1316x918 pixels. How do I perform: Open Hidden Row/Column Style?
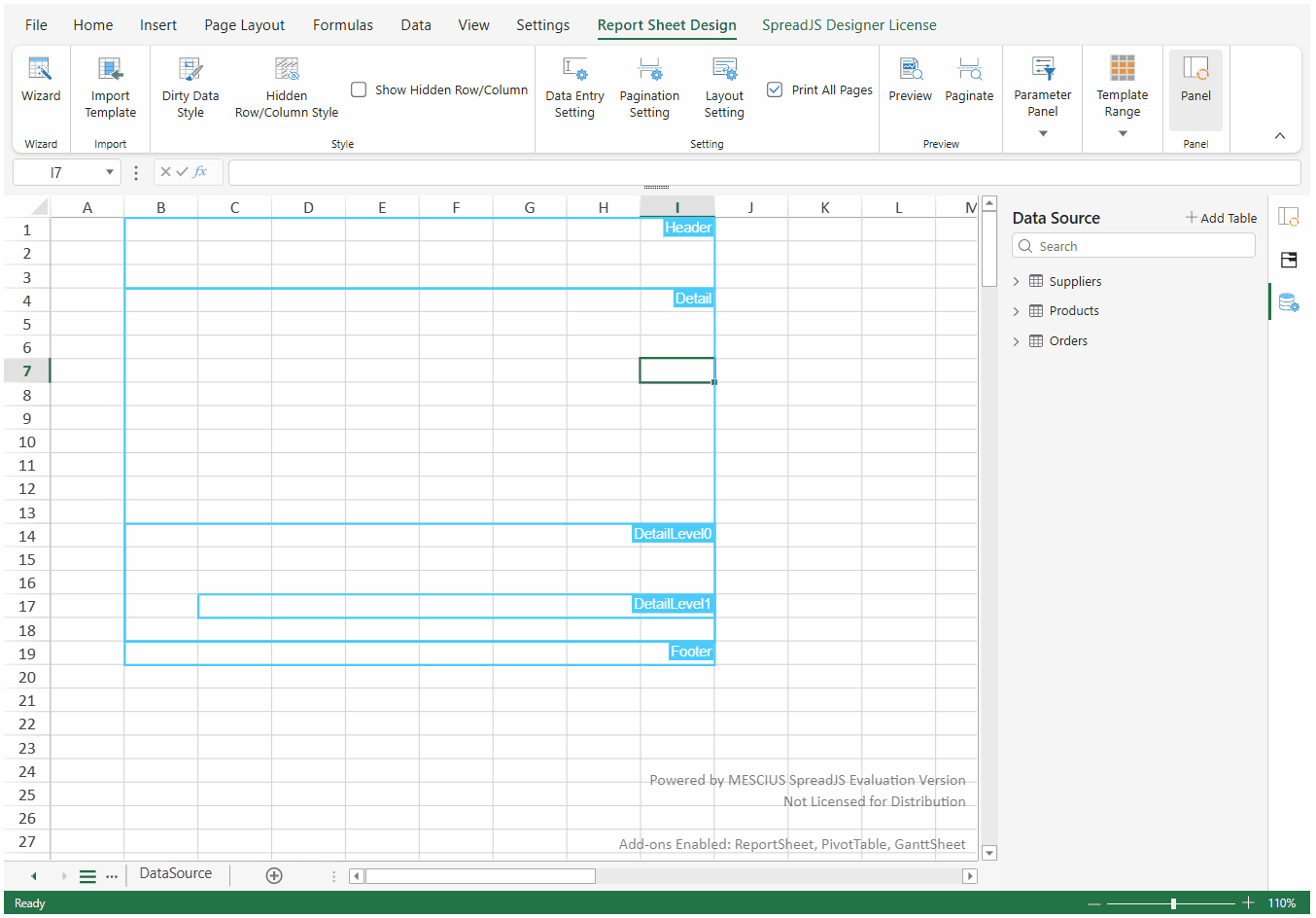click(x=287, y=87)
